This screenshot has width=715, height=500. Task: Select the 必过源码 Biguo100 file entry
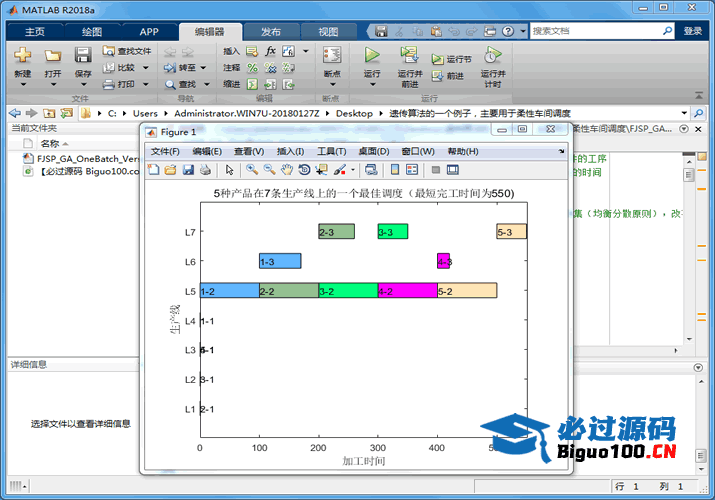click(x=81, y=171)
